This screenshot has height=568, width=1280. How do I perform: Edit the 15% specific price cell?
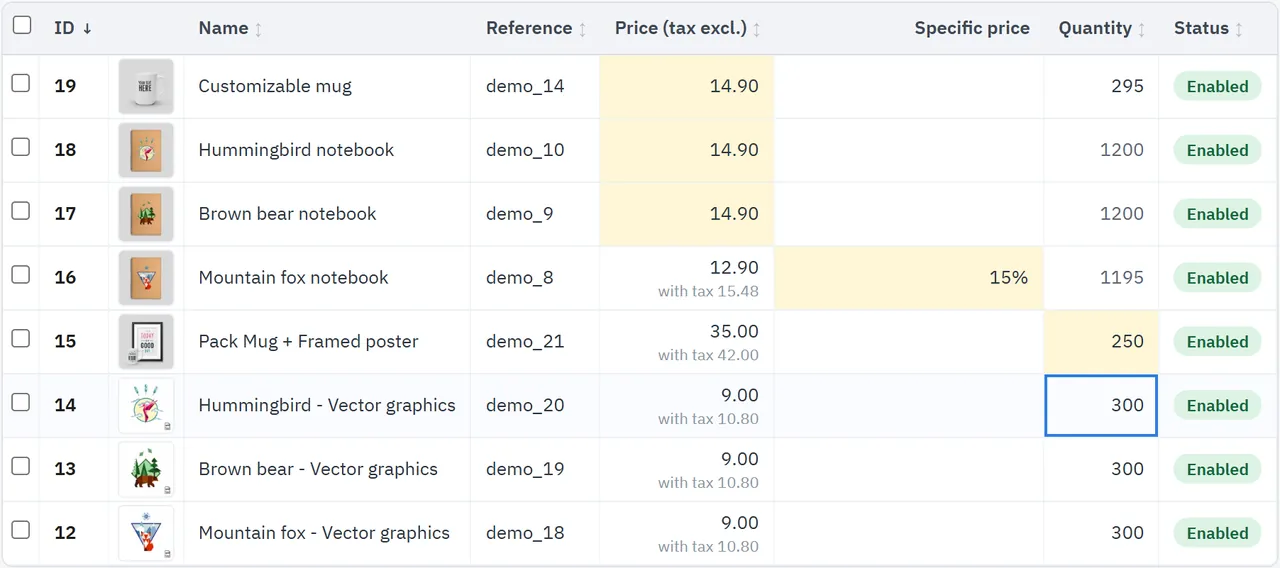click(x=909, y=278)
